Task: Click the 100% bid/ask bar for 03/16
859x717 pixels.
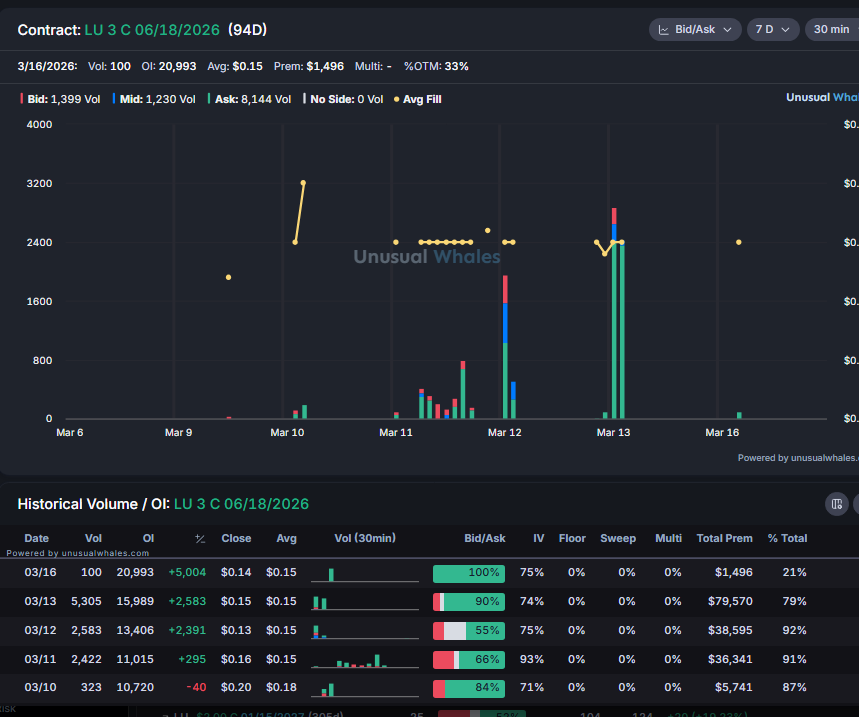Action: coord(469,573)
